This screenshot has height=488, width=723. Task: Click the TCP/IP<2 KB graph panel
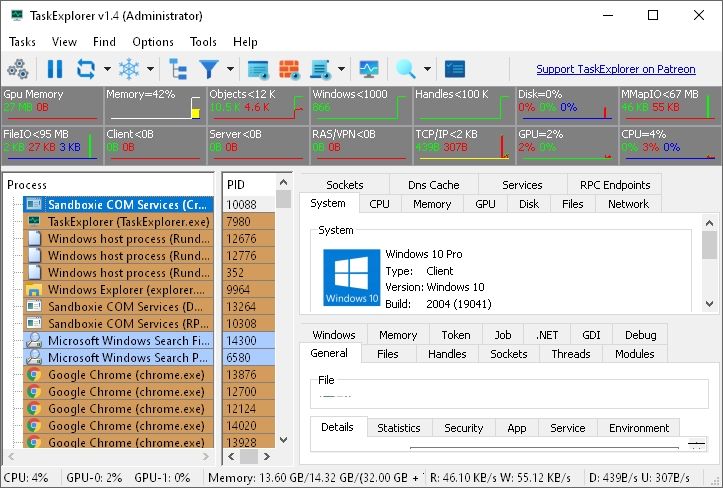pyautogui.click(x=463, y=145)
